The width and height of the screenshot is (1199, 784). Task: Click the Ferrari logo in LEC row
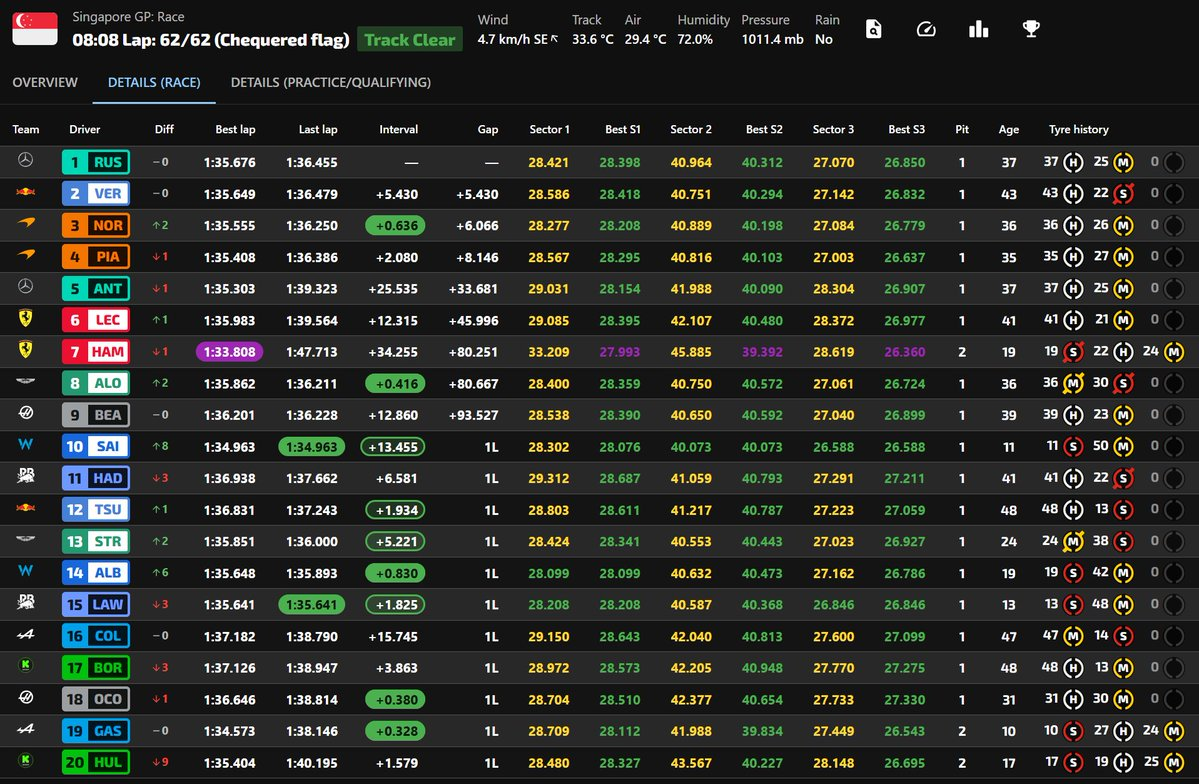point(26,320)
